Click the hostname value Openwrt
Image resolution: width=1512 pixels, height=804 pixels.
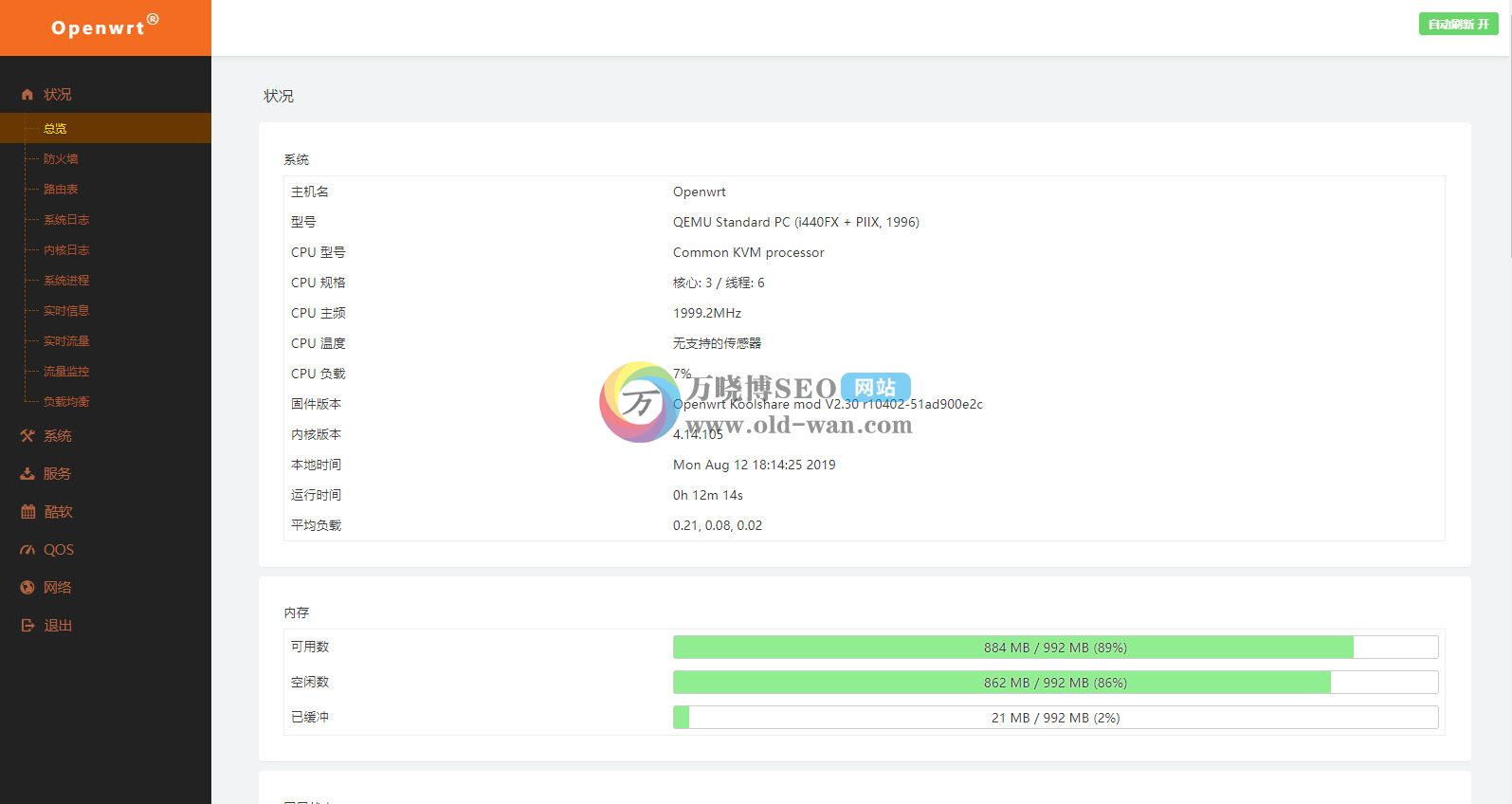(700, 192)
